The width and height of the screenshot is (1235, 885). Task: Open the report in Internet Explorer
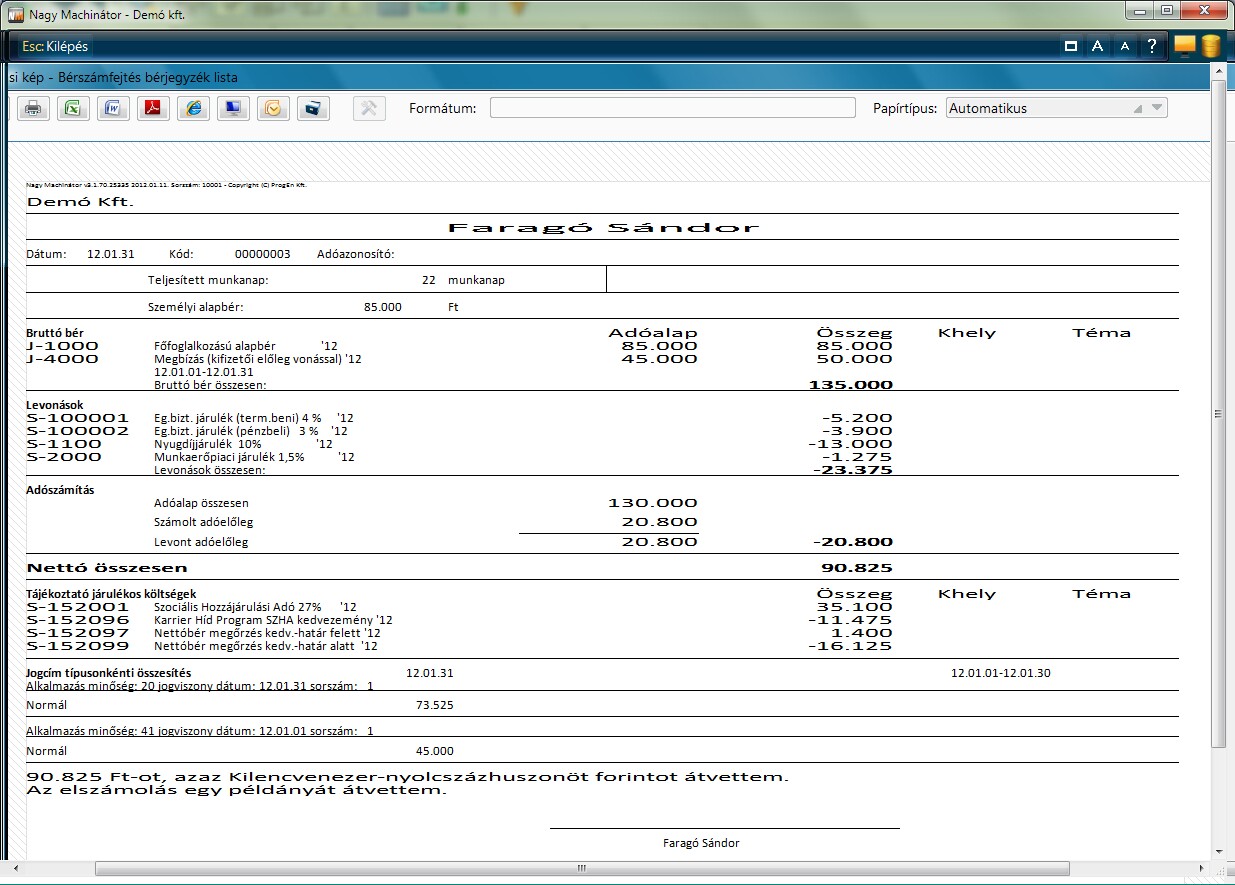pyautogui.click(x=193, y=109)
